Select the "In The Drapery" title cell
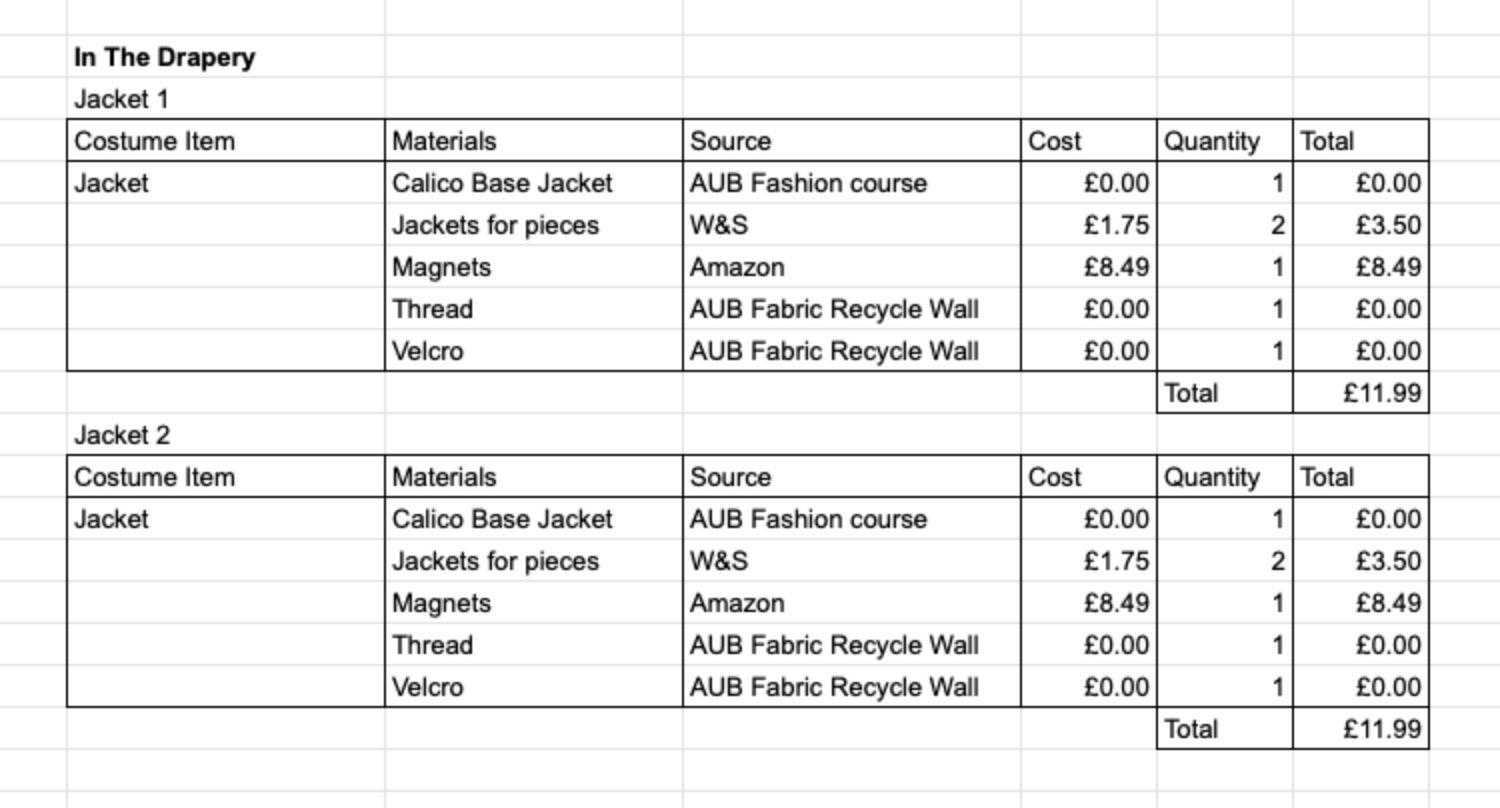 [165, 57]
